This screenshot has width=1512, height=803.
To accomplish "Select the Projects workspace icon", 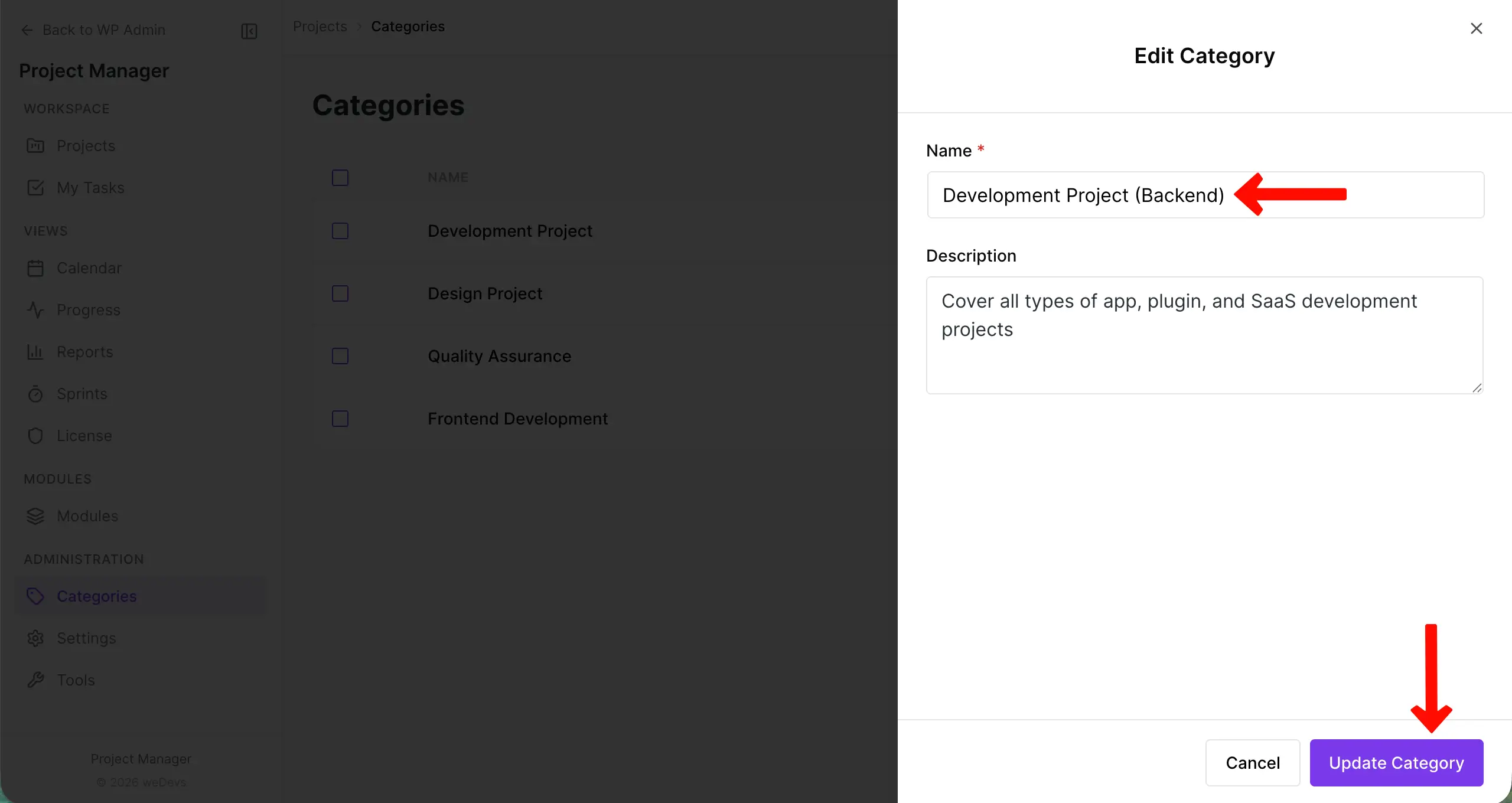I will point(35,145).
